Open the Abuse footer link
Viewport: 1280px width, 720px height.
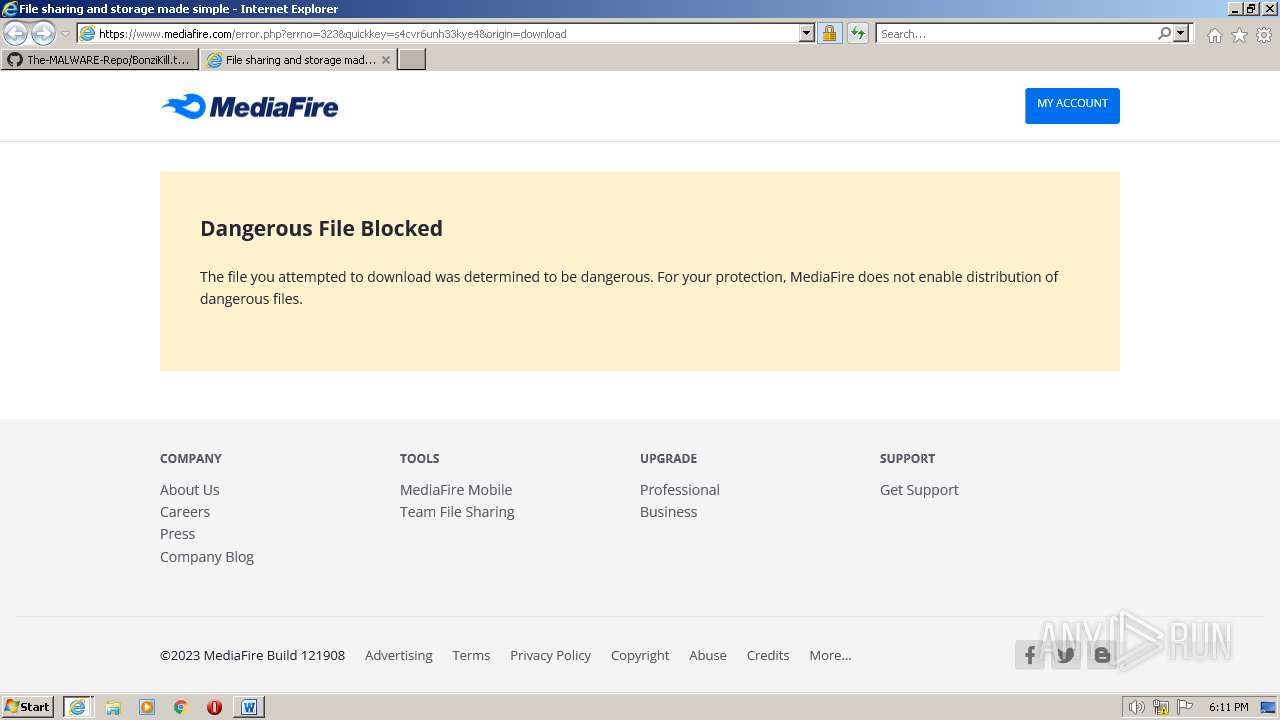tap(708, 655)
